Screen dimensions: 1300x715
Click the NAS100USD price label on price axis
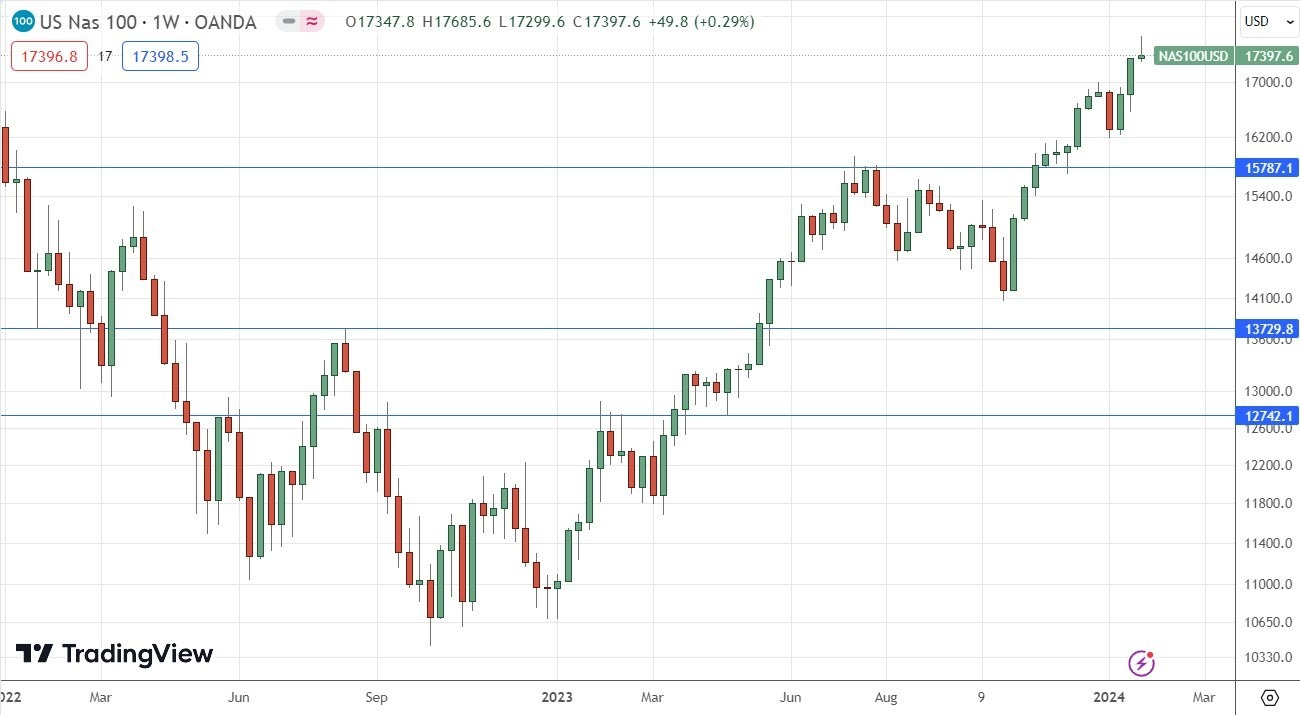click(1194, 57)
